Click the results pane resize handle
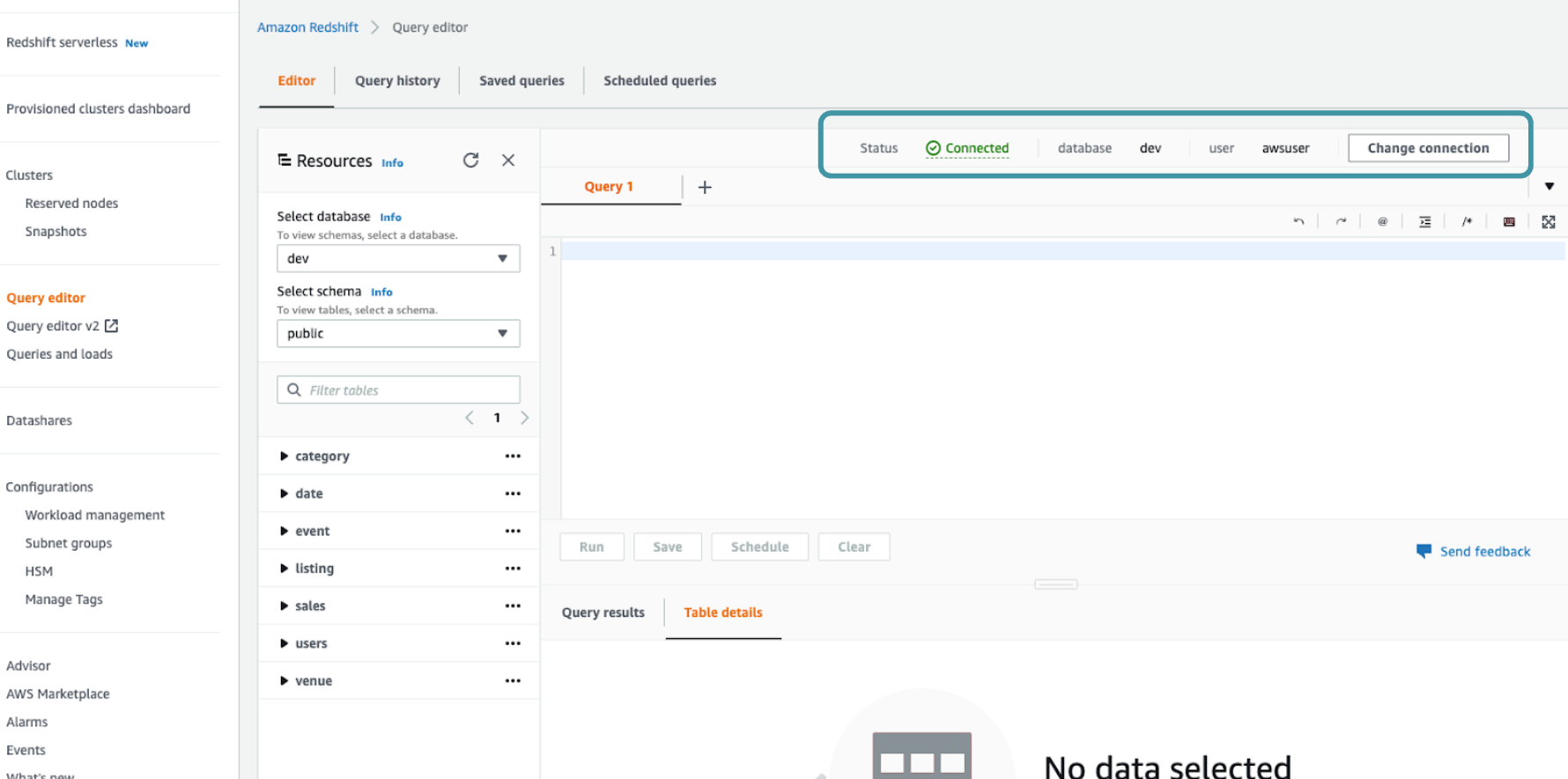Viewport: 1568px width, 779px height. click(1056, 583)
